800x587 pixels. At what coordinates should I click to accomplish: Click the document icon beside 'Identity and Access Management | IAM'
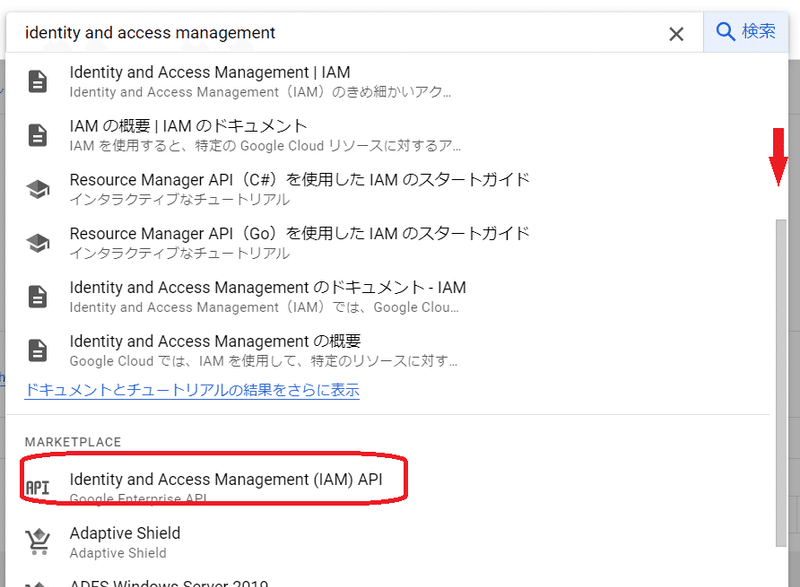pyautogui.click(x=38, y=82)
